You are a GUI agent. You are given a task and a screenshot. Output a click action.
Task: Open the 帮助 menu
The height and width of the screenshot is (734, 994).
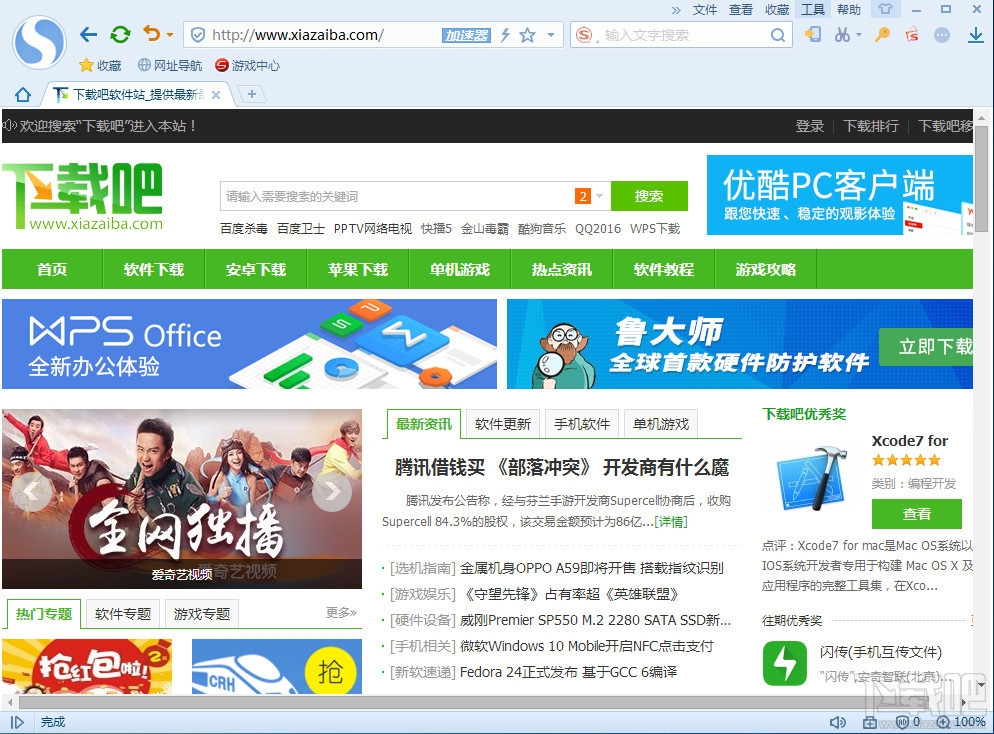pos(849,10)
